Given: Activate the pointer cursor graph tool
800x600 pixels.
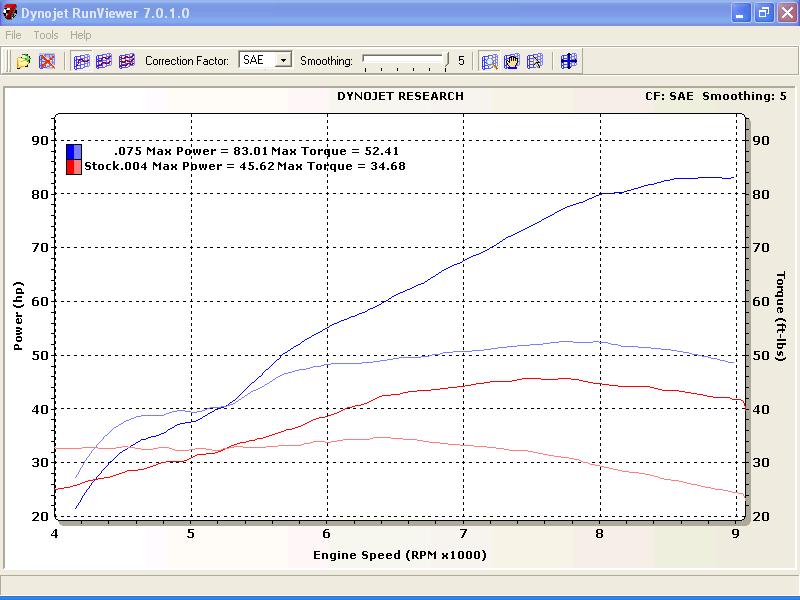Looking at the screenshot, I should tap(535, 61).
